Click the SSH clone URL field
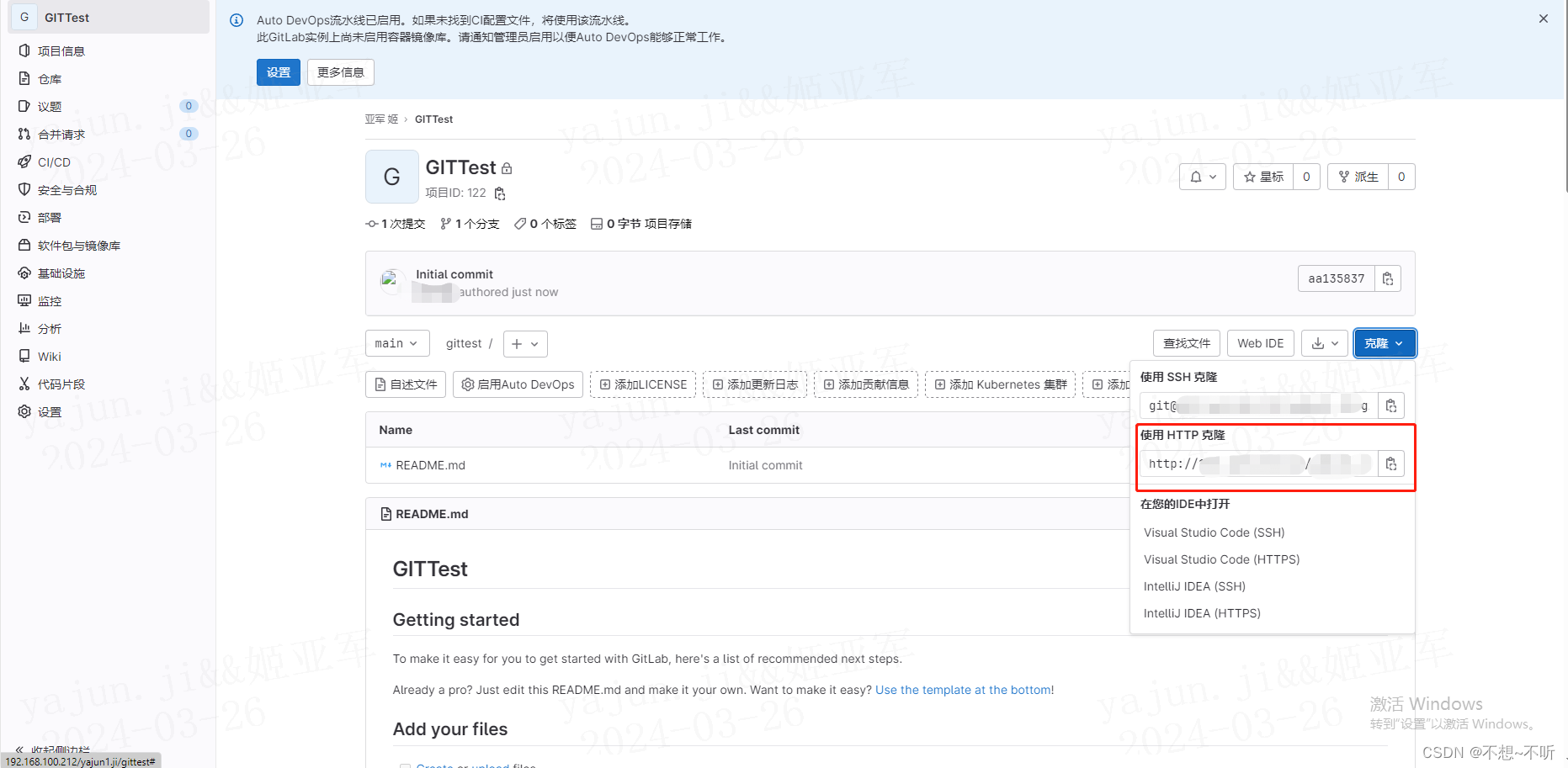 [1258, 405]
